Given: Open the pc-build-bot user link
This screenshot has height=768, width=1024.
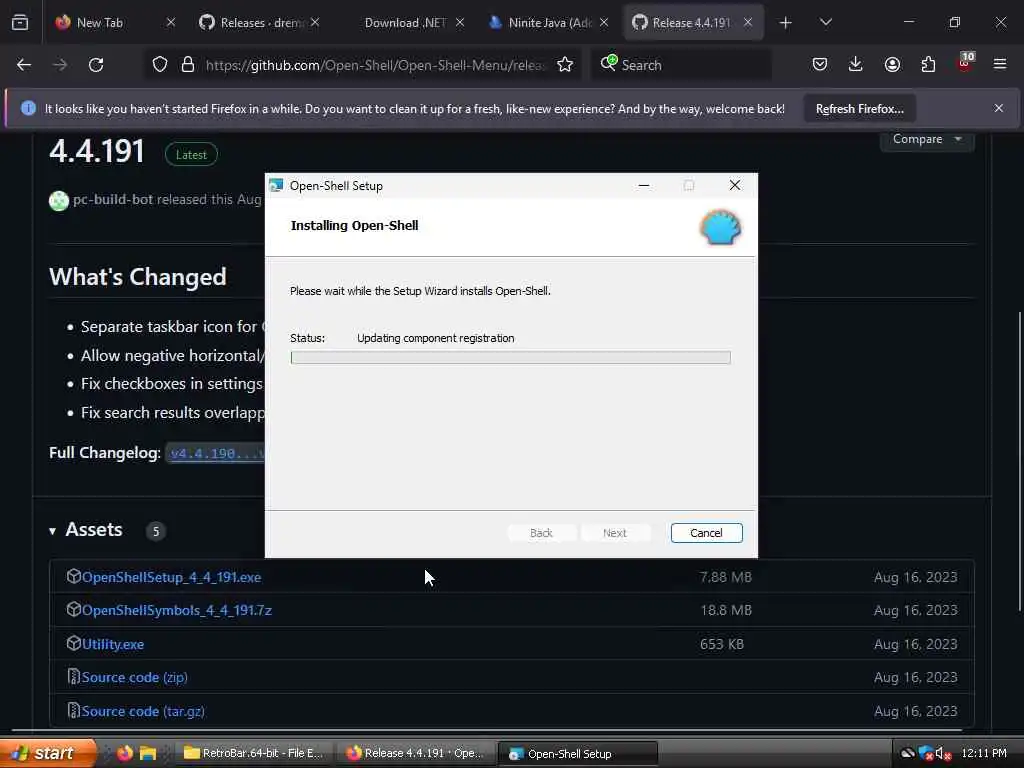Looking at the screenshot, I should pyautogui.click(x=112, y=199).
